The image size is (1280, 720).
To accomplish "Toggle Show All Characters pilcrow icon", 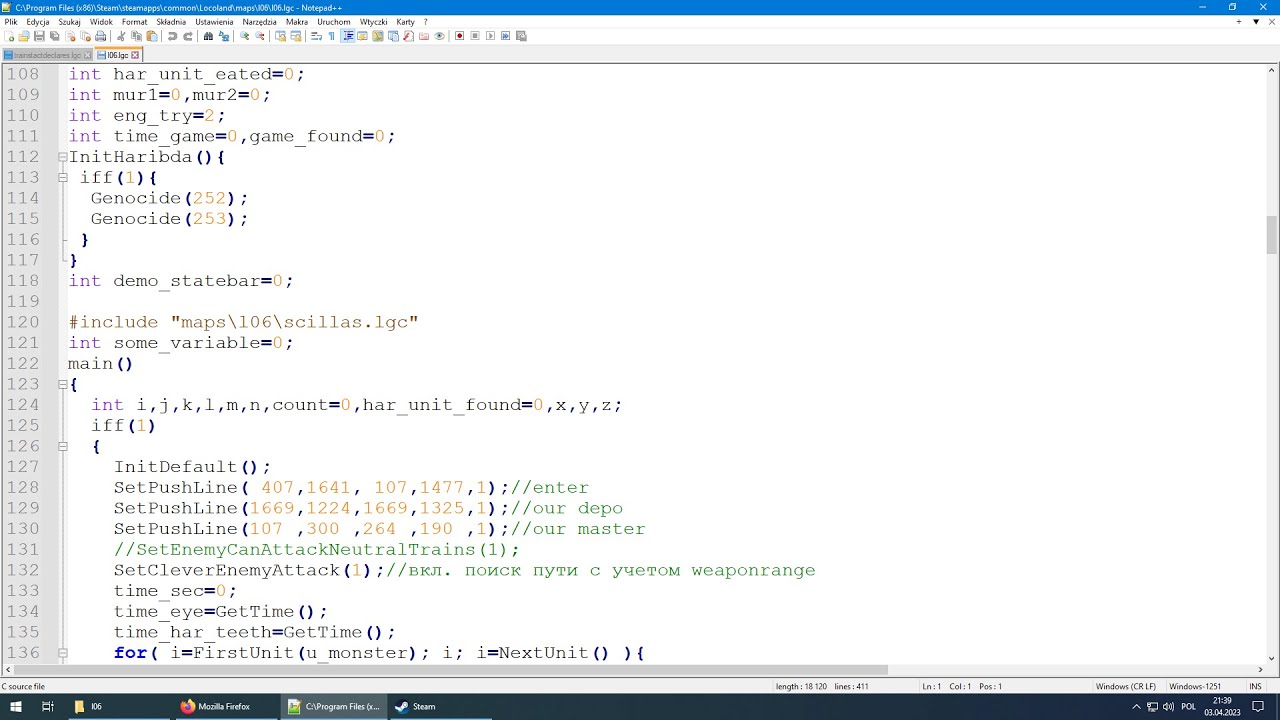I will click(331, 36).
